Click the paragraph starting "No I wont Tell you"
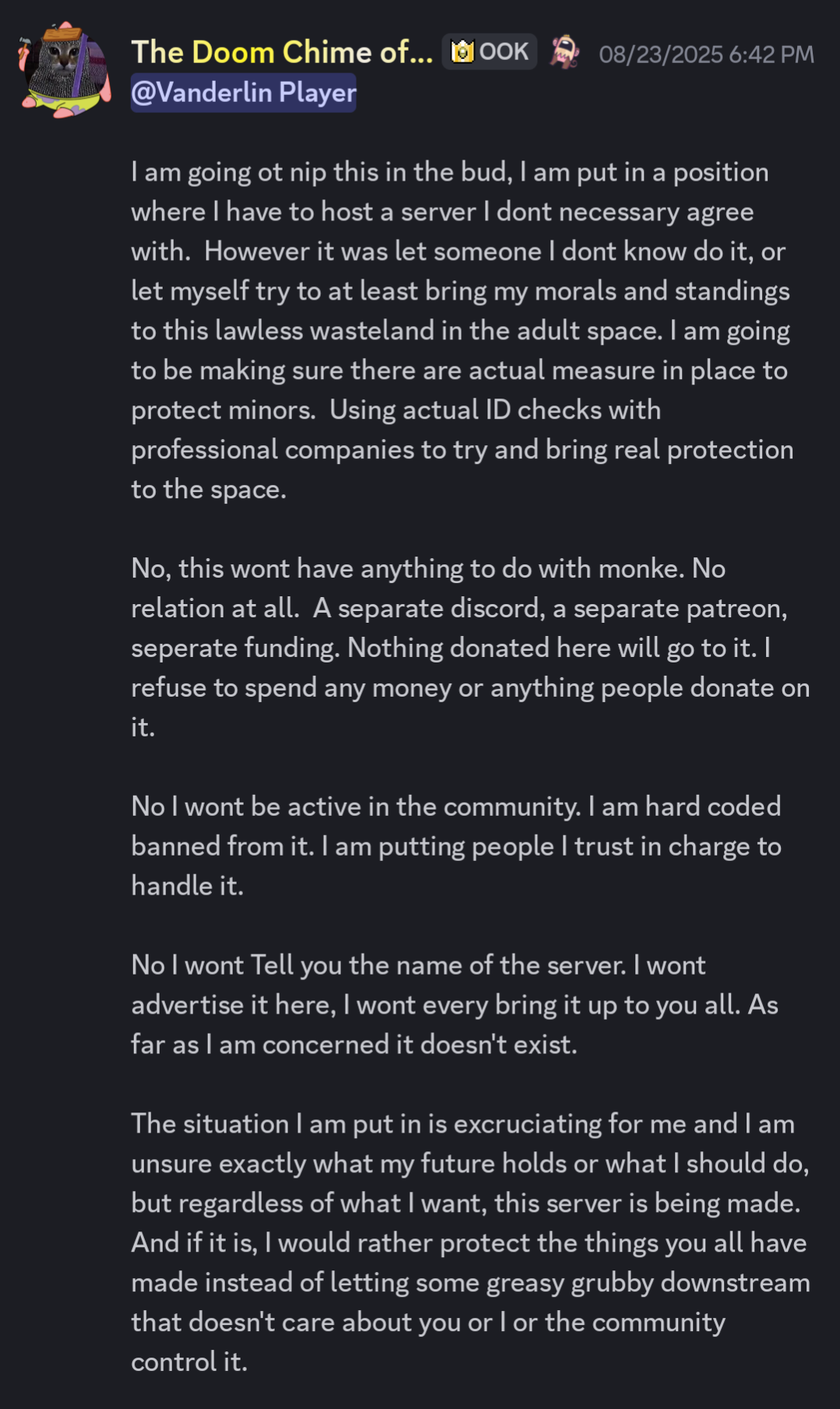Image resolution: width=840 pixels, height=1409 pixels. tap(454, 1004)
